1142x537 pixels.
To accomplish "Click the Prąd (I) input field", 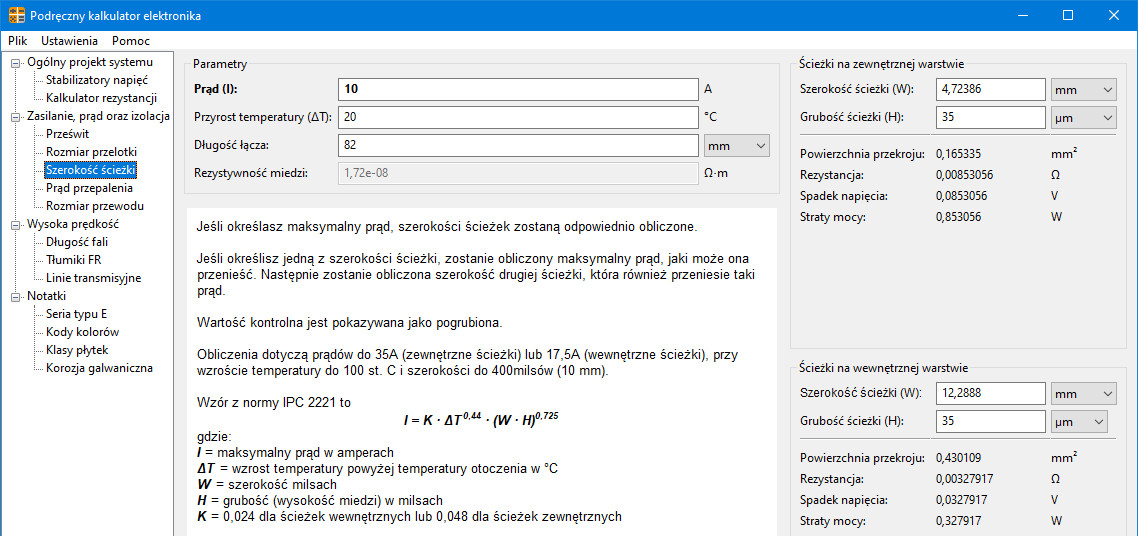I will [517, 89].
